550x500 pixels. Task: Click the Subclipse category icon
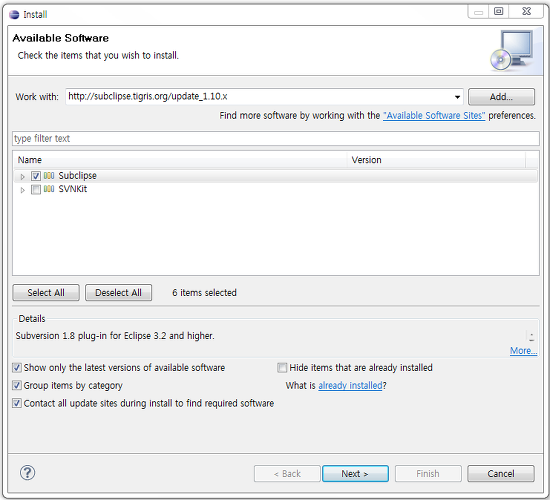click(49, 175)
